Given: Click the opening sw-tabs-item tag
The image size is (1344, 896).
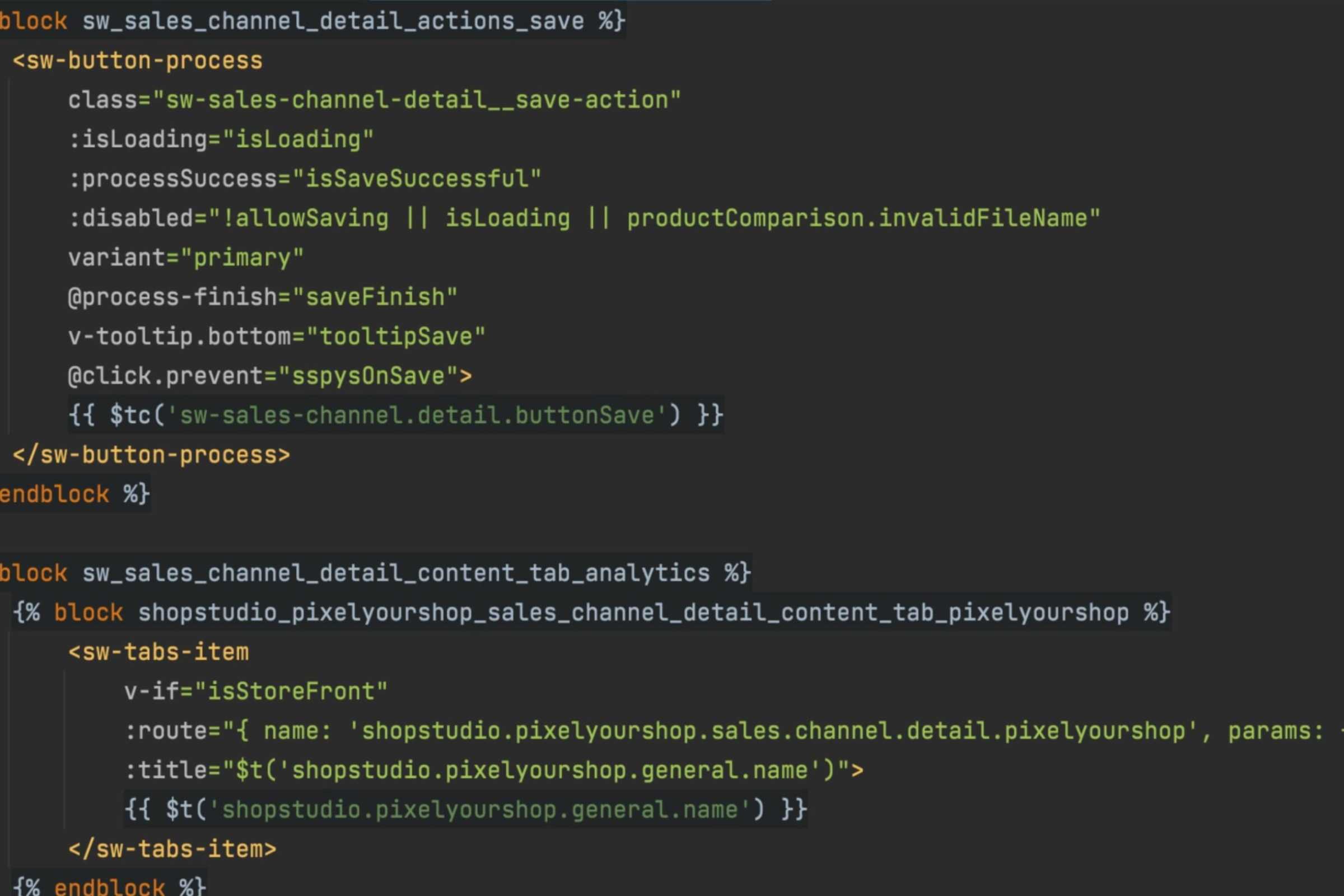Looking at the screenshot, I should point(158,652).
